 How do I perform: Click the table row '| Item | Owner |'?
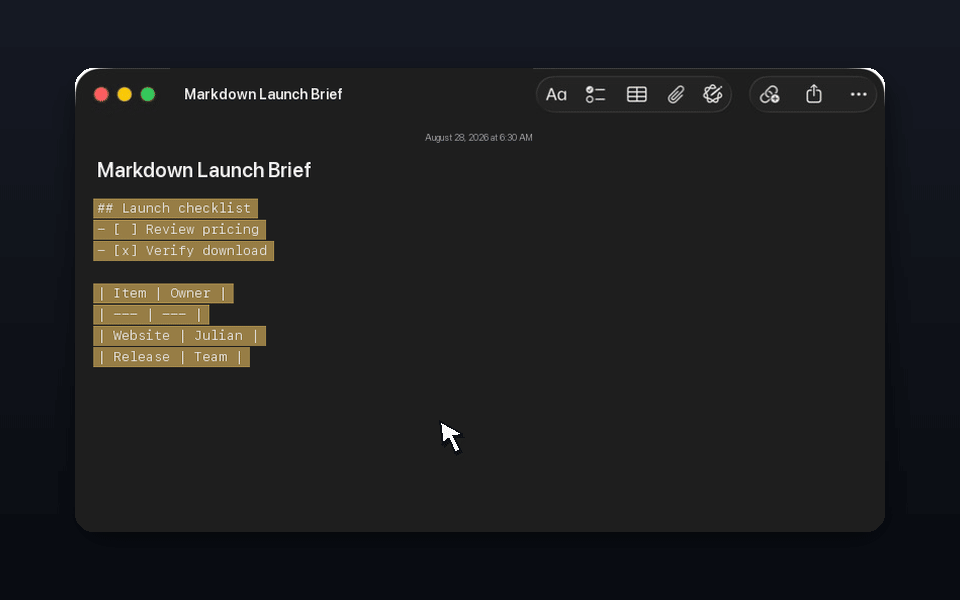coord(163,293)
